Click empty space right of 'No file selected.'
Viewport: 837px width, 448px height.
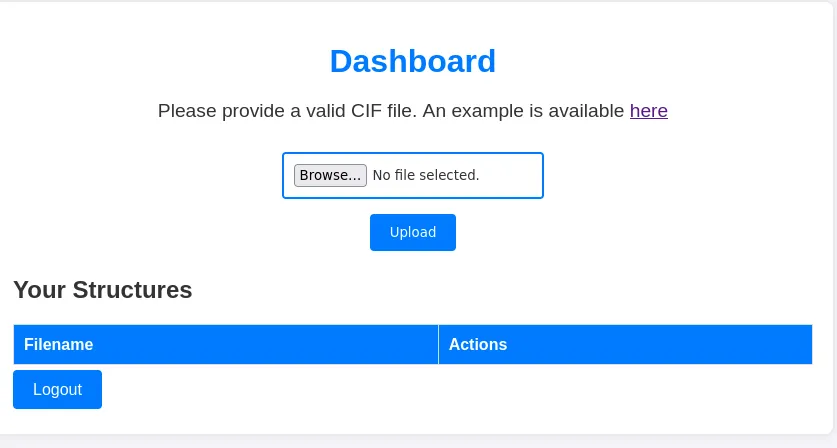pyautogui.click(x=512, y=175)
